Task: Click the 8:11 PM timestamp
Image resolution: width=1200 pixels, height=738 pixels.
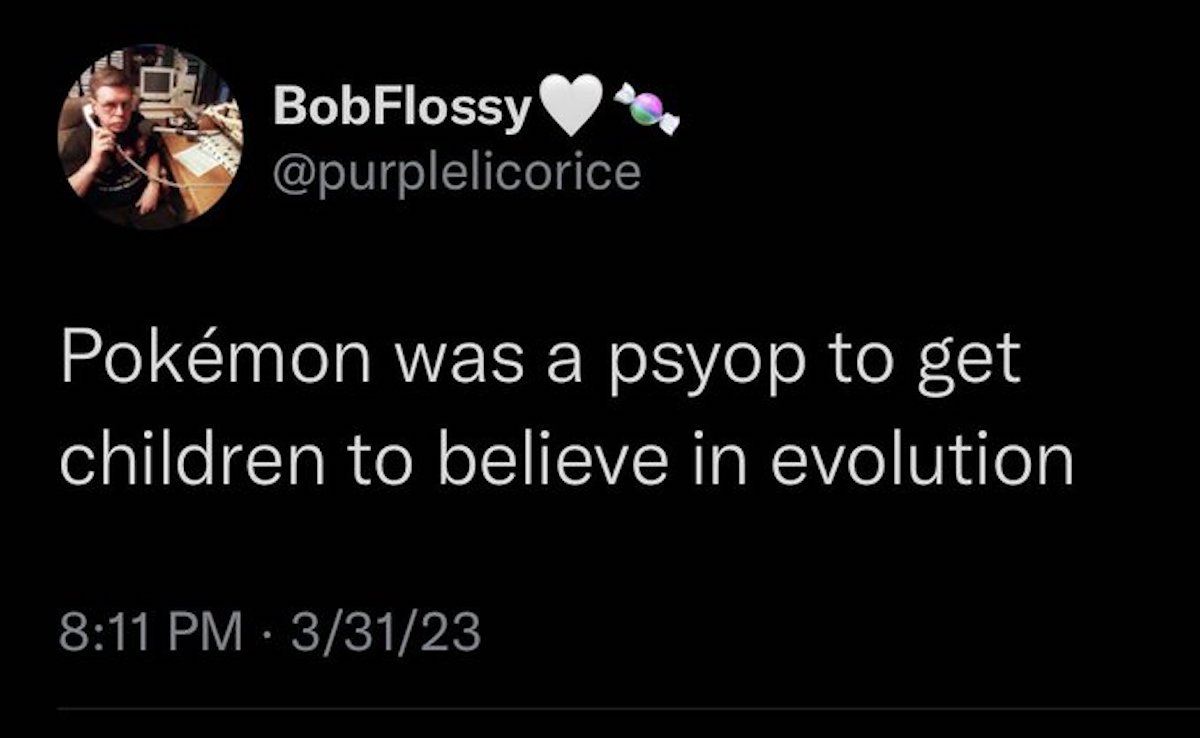Action: coord(150,631)
